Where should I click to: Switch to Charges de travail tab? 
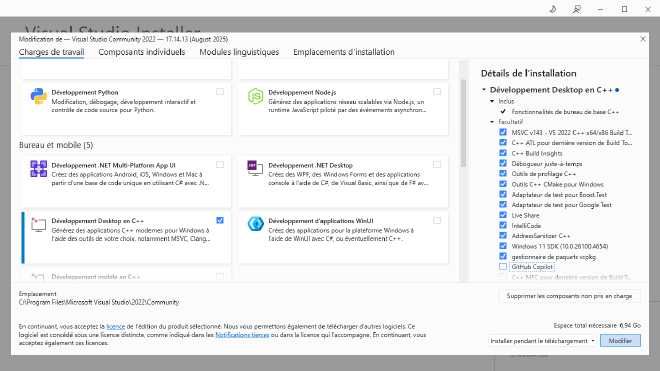(51, 52)
